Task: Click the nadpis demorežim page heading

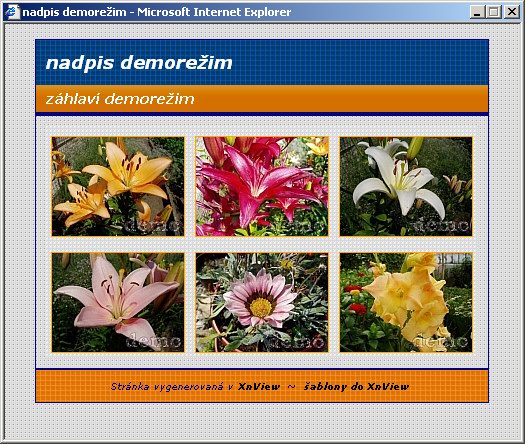Action: click(x=139, y=63)
